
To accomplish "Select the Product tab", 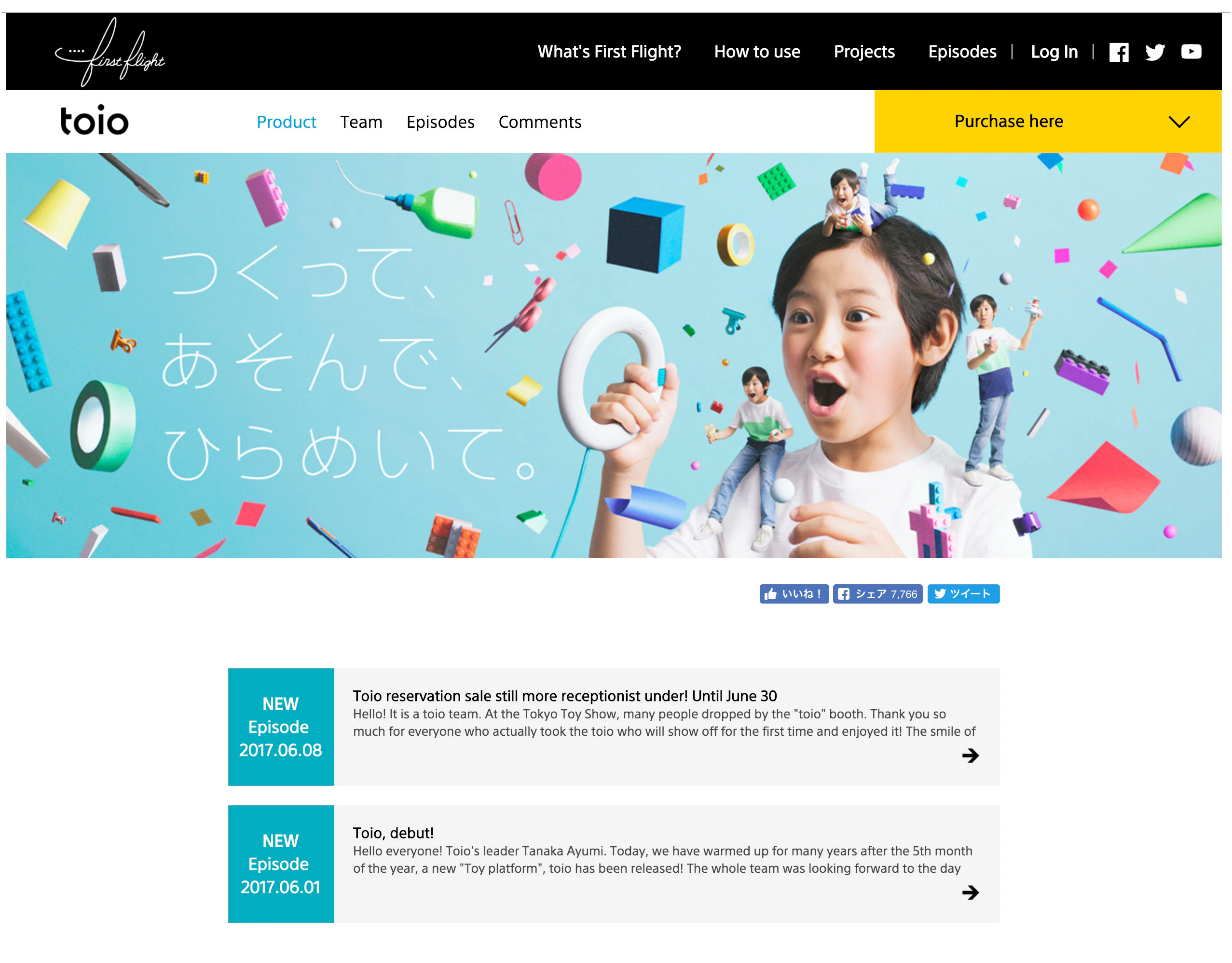I will point(286,122).
